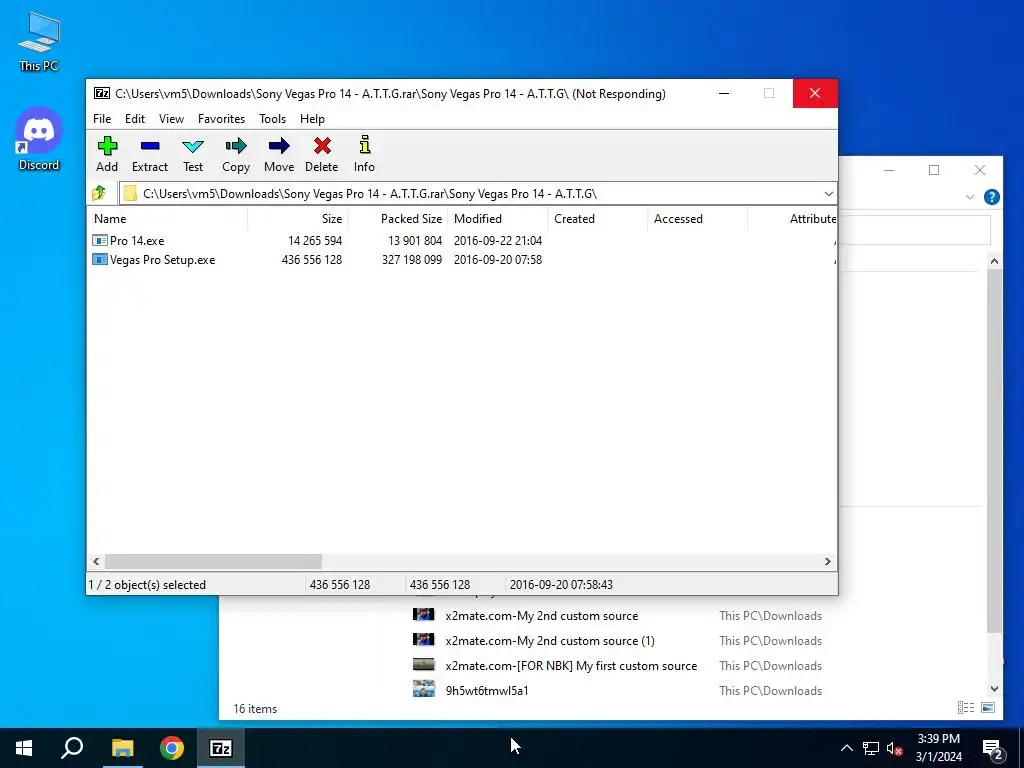The width and height of the screenshot is (1024, 768).
Task: Click the Test archive icon
Action: [x=193, y=146]
